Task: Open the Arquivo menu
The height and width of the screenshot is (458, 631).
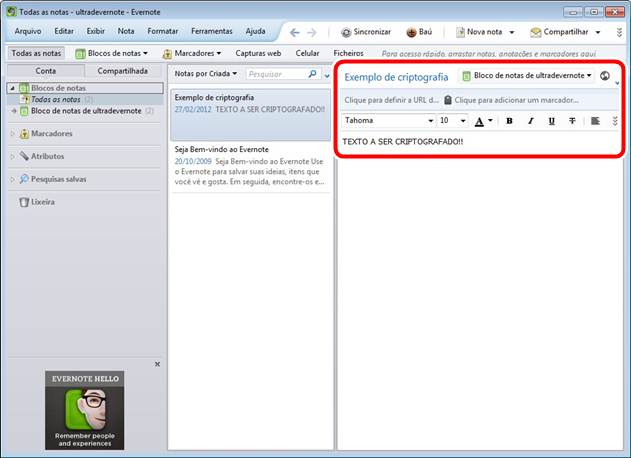Action: click(28, 31)
